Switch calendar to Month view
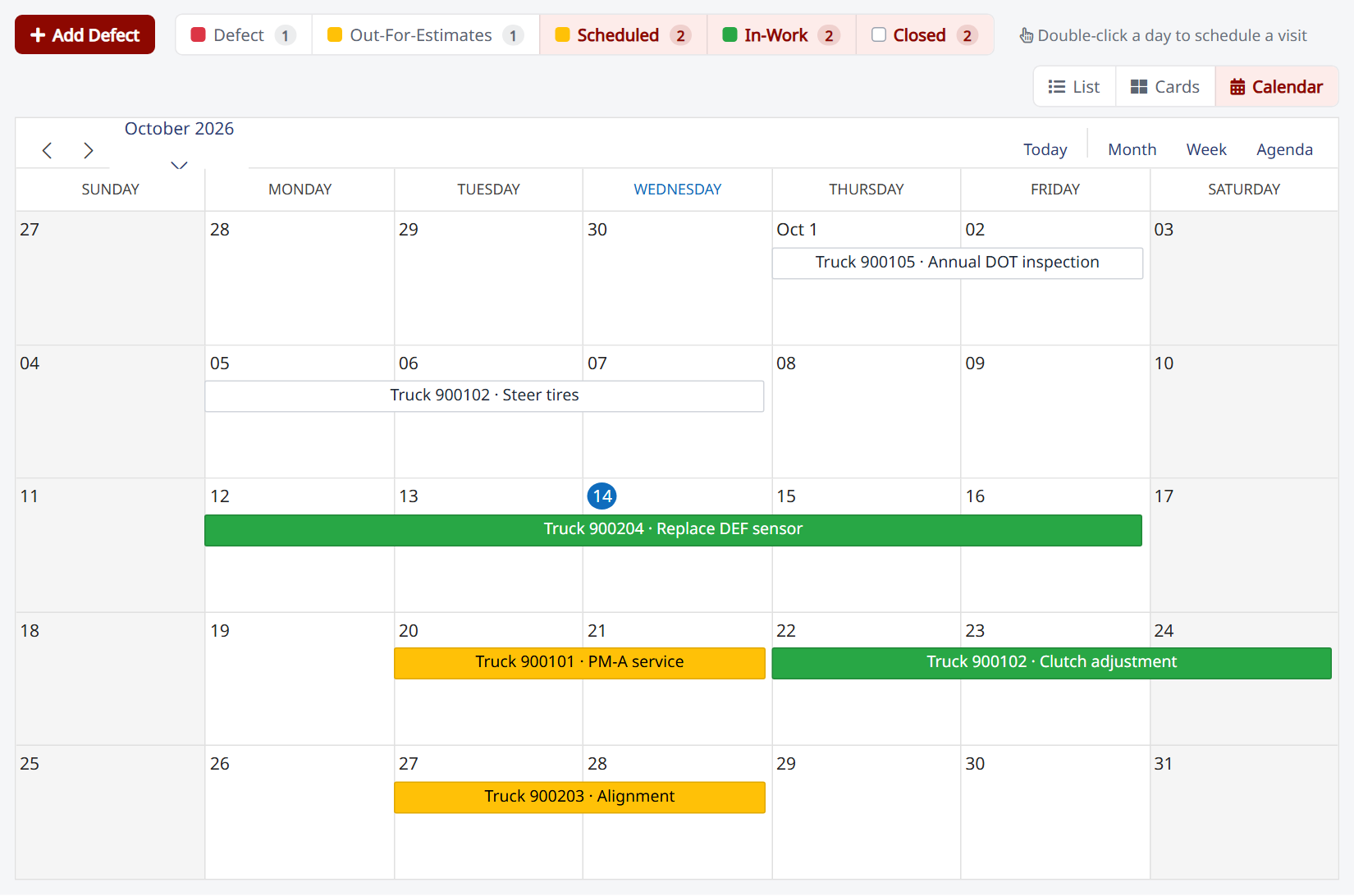The width and height of the screenshot is (1354, 896). point(1132,149)
